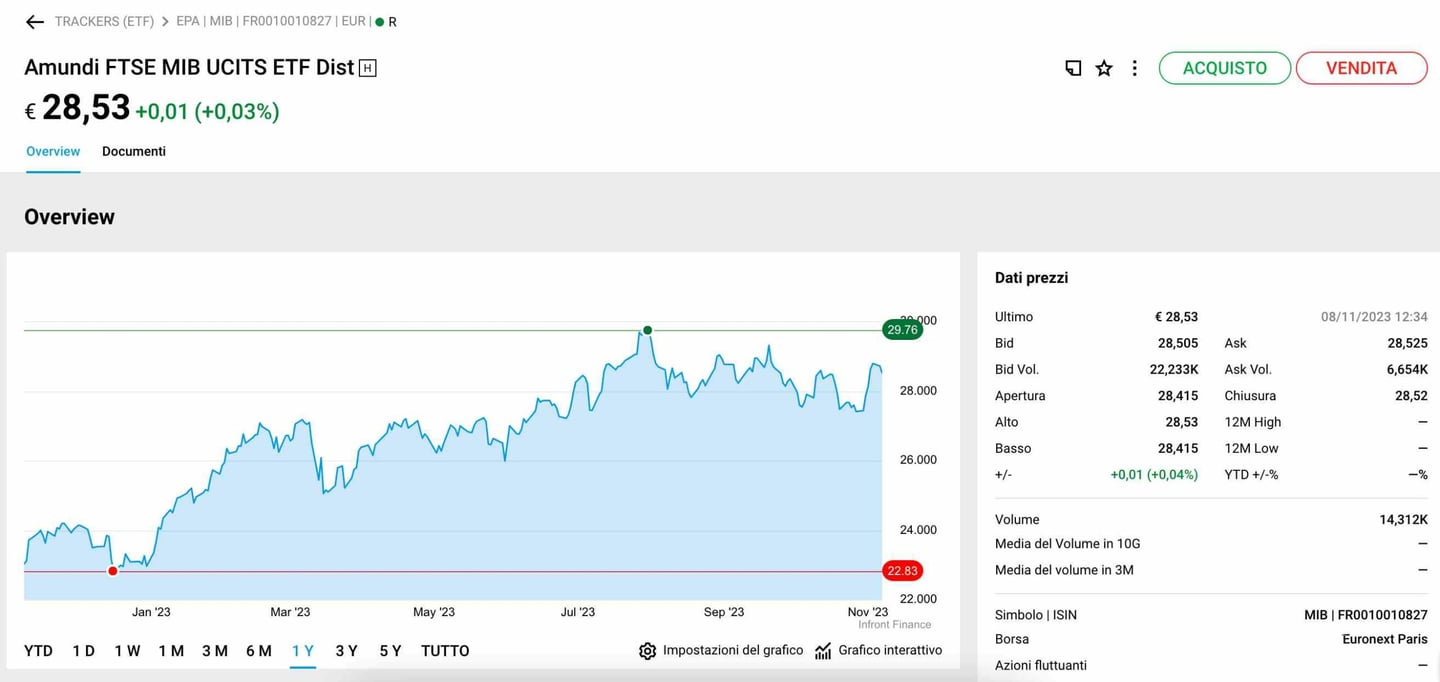The width and height of the screenshot is (1440, 682).
Task: Switch to the Documenti tab
Action: click(x=133, y=151)
